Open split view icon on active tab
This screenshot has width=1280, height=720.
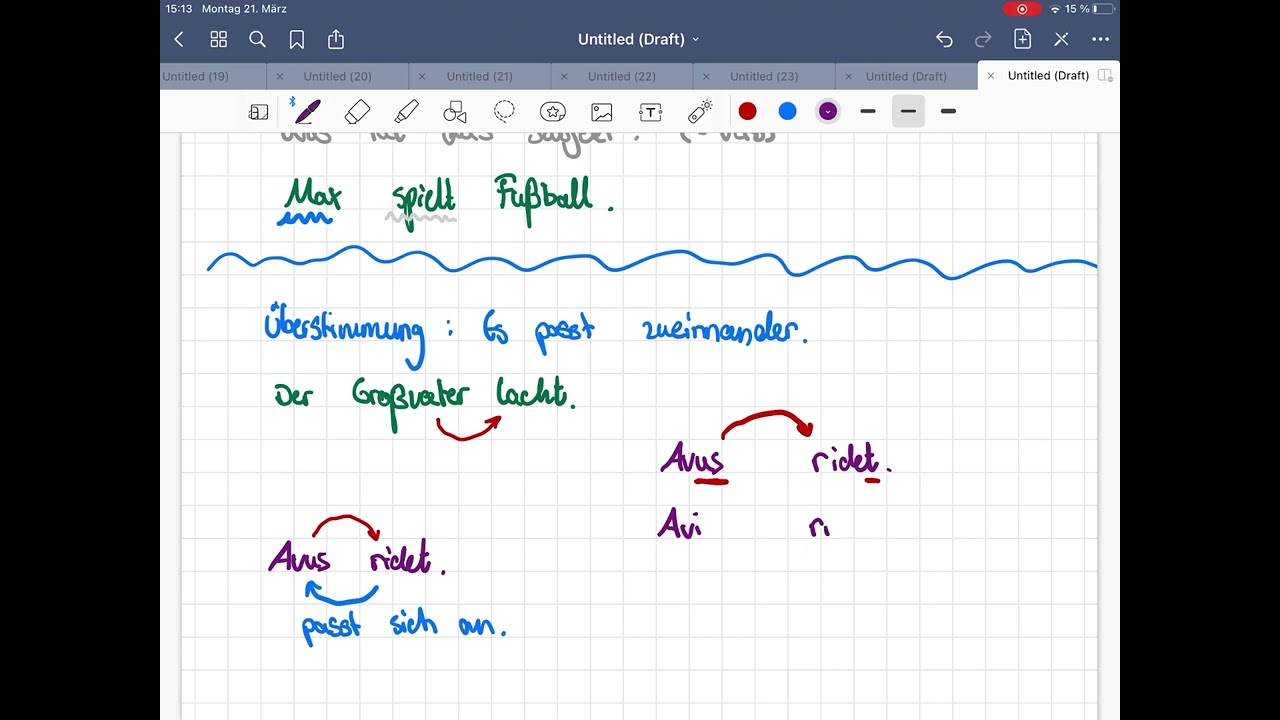point(1105,76)
